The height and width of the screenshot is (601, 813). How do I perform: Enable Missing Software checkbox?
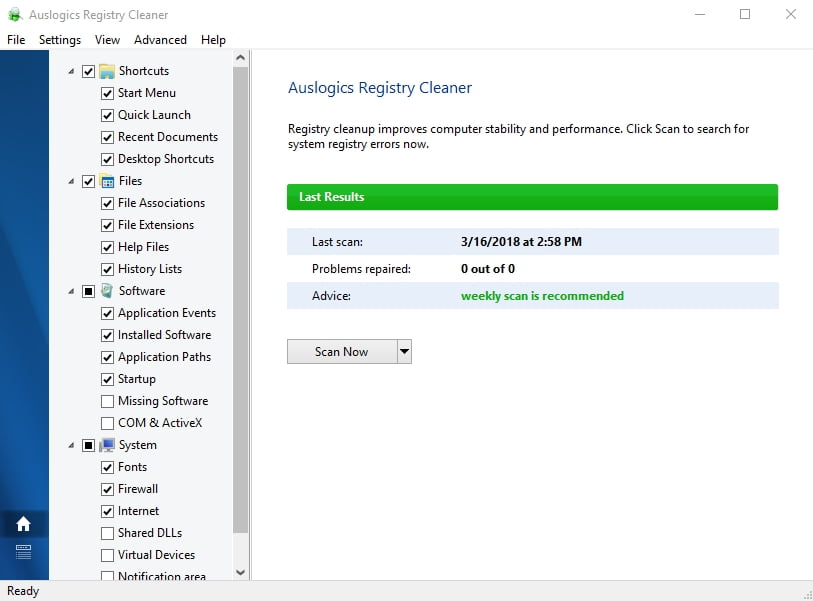pos(107,401)
